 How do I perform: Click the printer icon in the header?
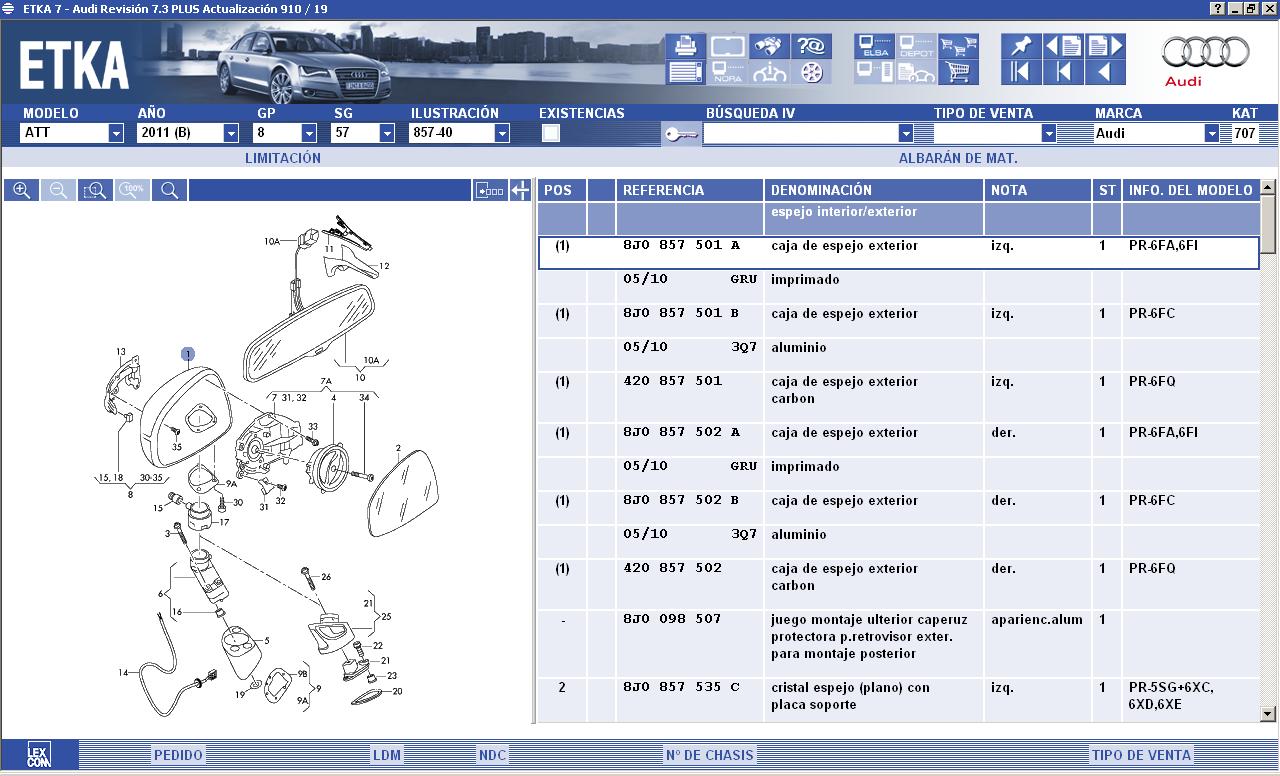[686, 46]
